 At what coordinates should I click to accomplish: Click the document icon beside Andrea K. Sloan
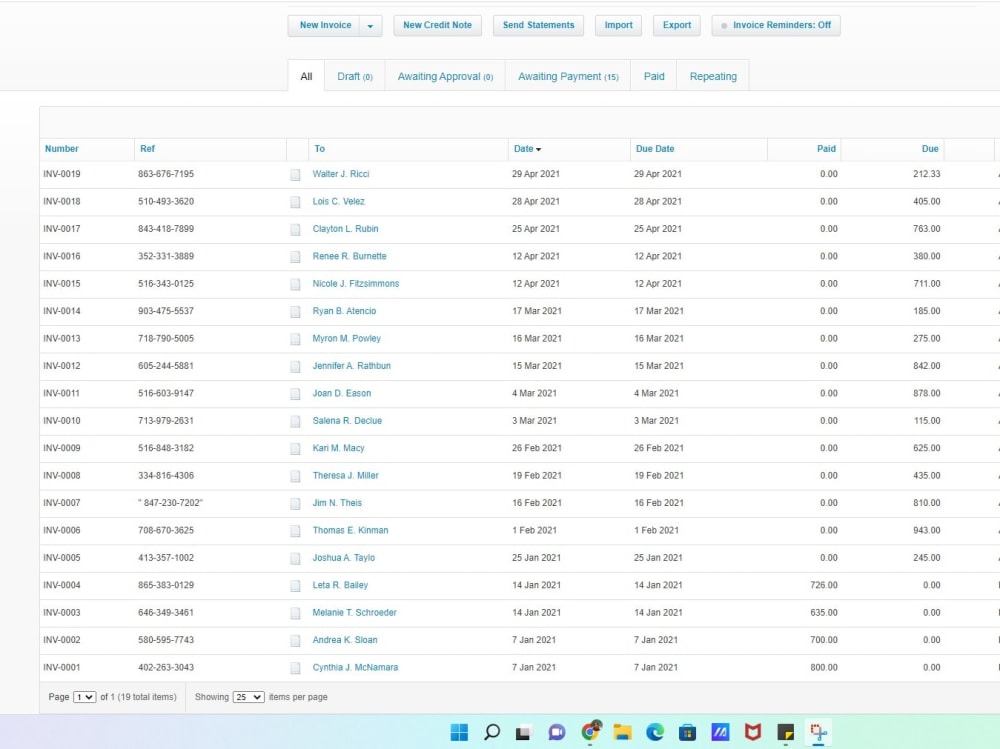coord(295,639)
